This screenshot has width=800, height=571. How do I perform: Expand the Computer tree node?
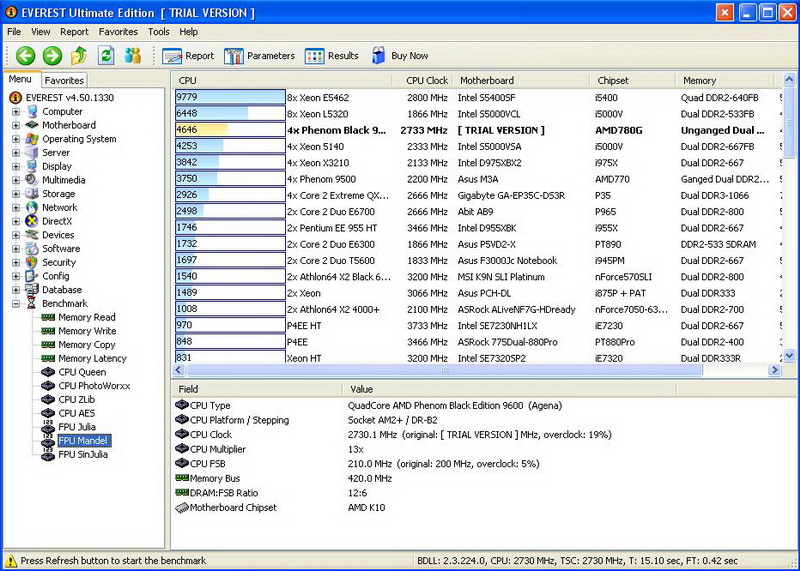pos(16,111)
